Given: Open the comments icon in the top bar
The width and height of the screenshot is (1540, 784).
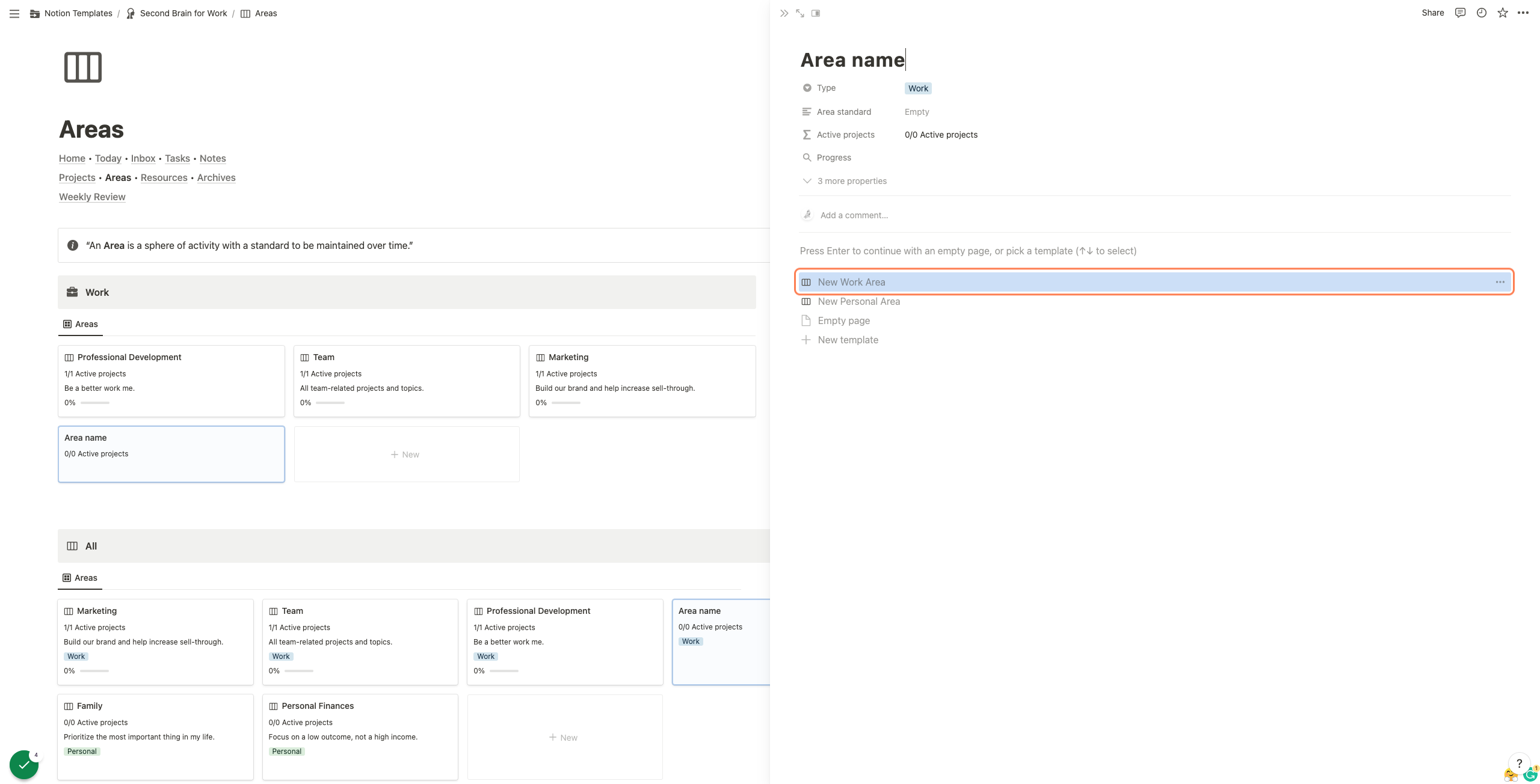Looking at the screenshot, I should pyautogui.click(x=1460, y=13).
